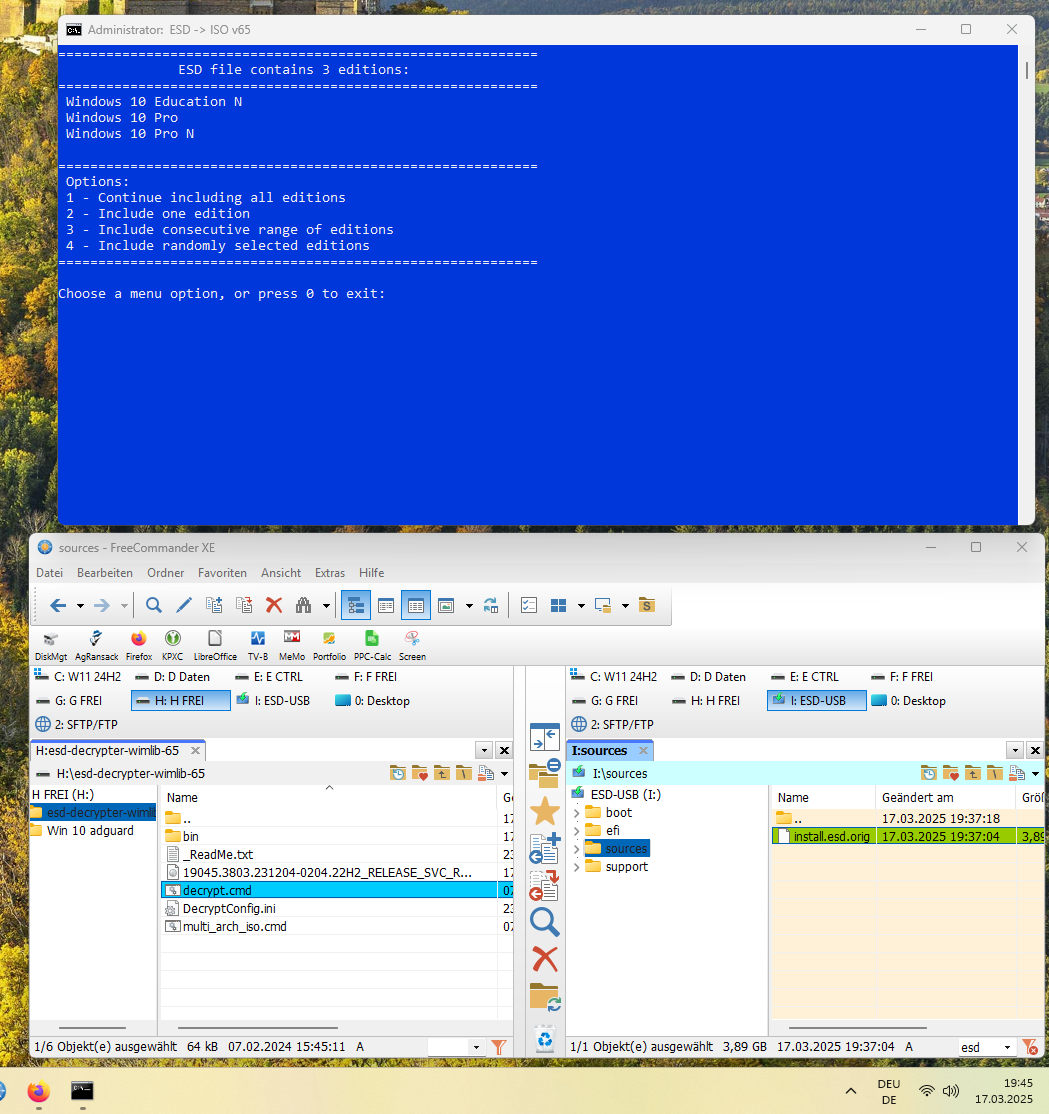
Task: Launch Screen snipping shortcut
Action: click(x=412, y=645)
